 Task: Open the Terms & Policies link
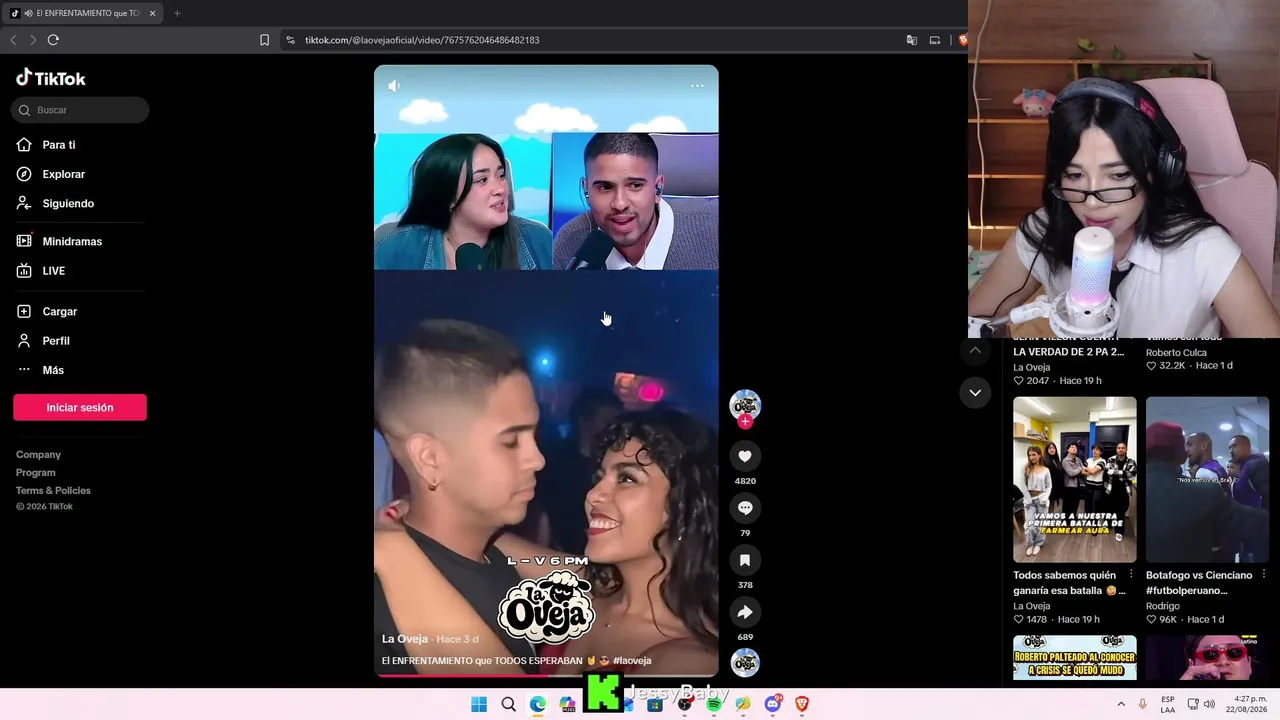[53, 491]
